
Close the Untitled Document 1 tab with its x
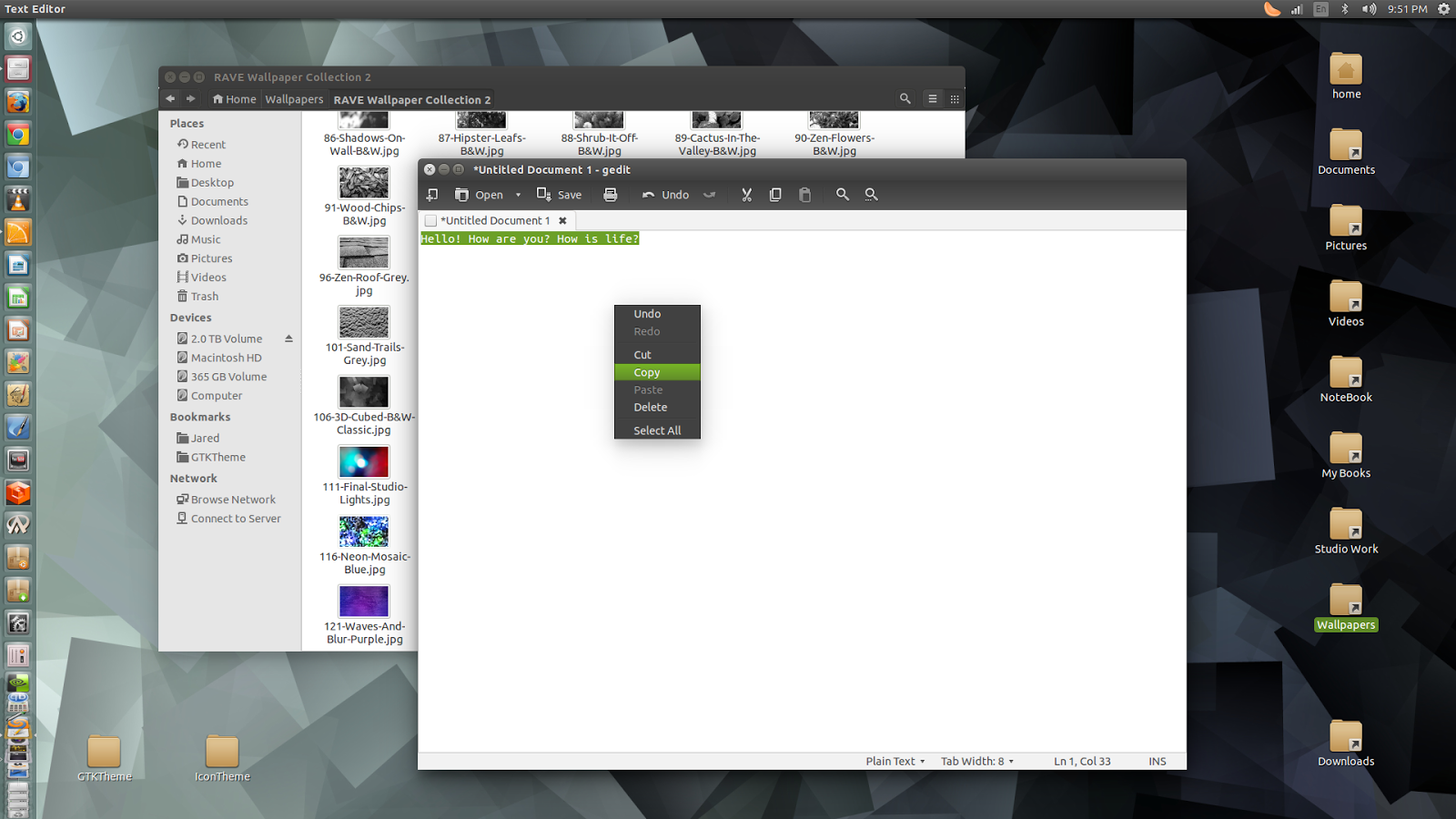(x=562, y=220)
